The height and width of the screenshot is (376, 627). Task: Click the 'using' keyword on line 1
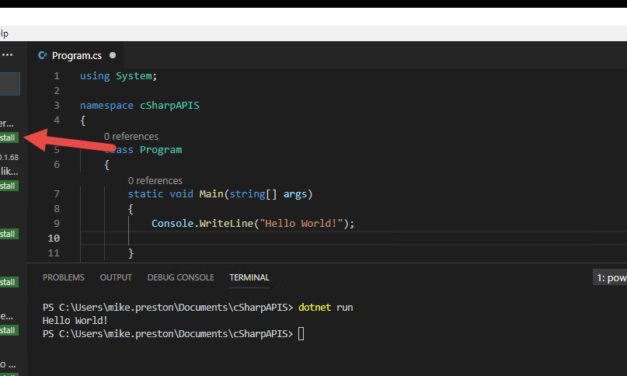point(94,76)
